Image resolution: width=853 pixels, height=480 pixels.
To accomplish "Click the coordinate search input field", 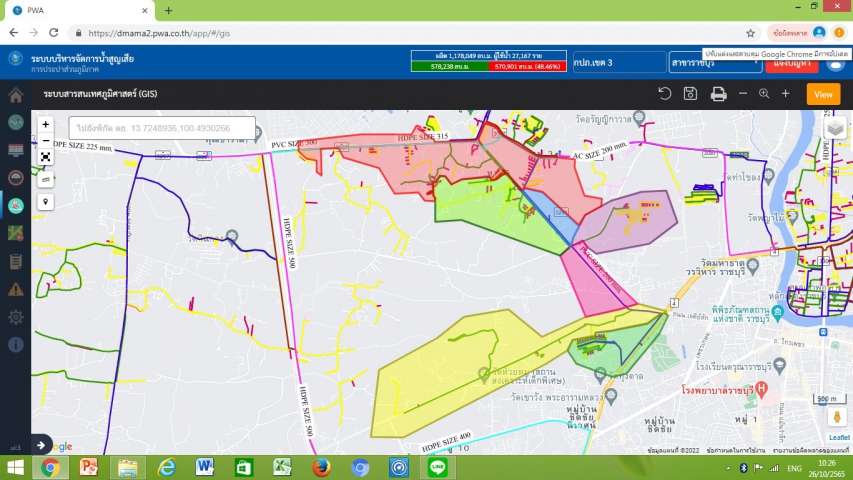I will (x=162, y=128).
